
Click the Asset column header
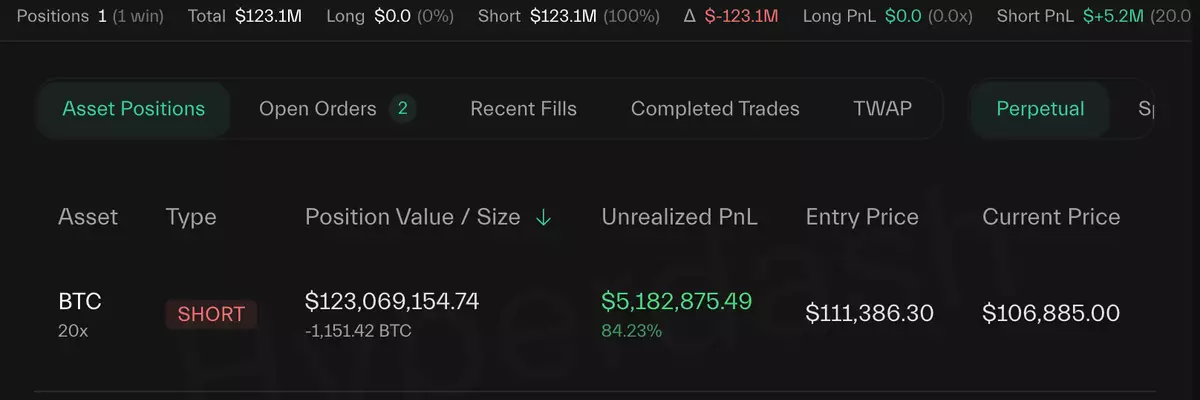(88, 217)
